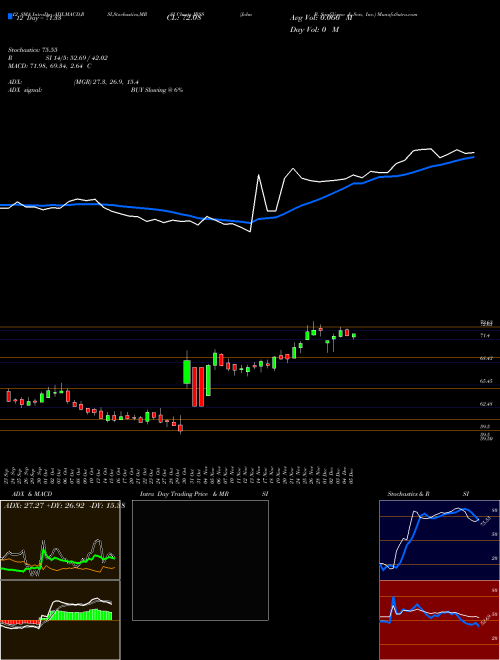Select the 'SI 14/3: 32.69 / 42.02' value
This screenshot has height=660, width=500.
tap(77, 58)
